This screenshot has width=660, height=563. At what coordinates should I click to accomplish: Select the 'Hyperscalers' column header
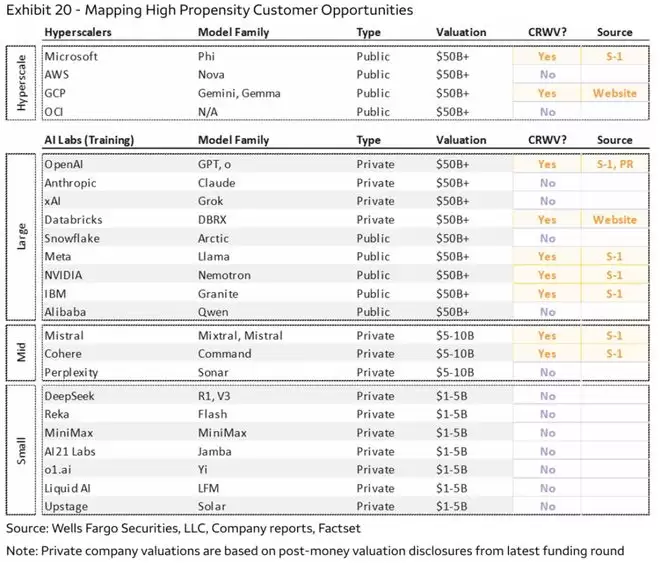83,32
